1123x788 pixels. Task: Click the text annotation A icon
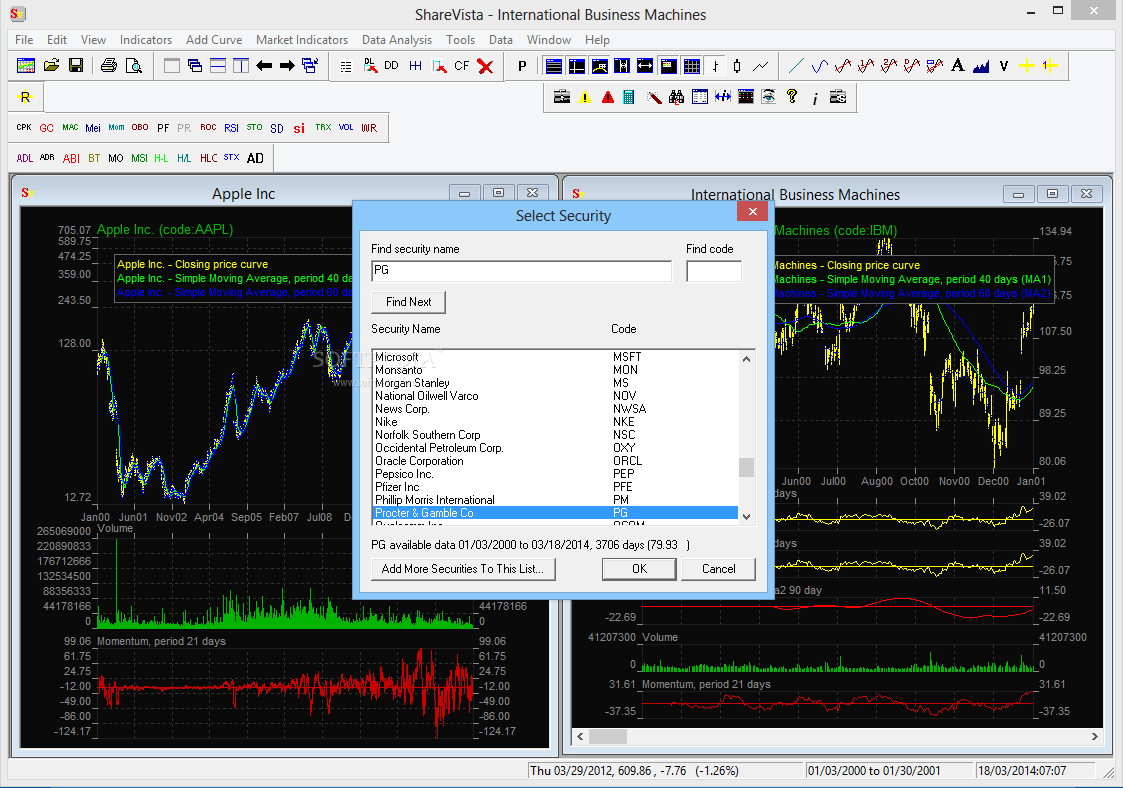click(958, 66)
